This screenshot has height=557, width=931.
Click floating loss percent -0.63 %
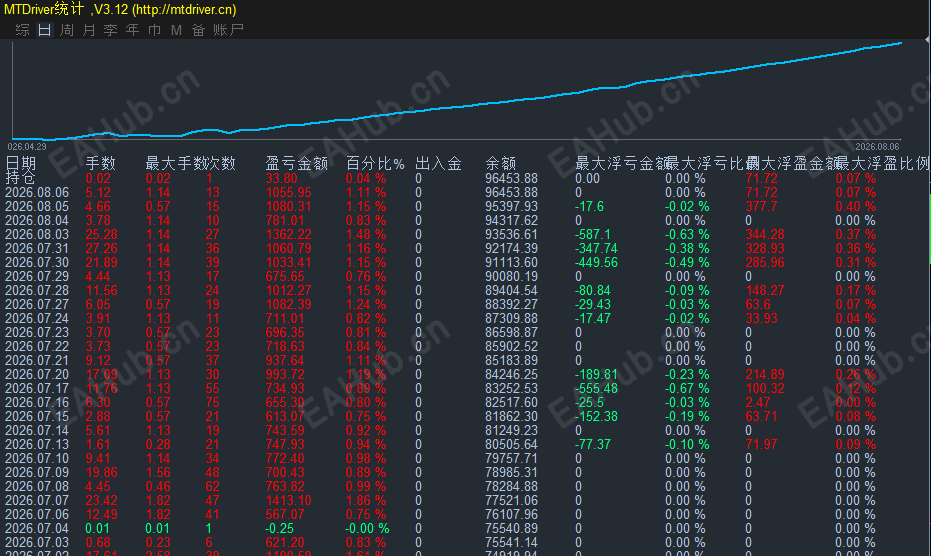[687, 234]
